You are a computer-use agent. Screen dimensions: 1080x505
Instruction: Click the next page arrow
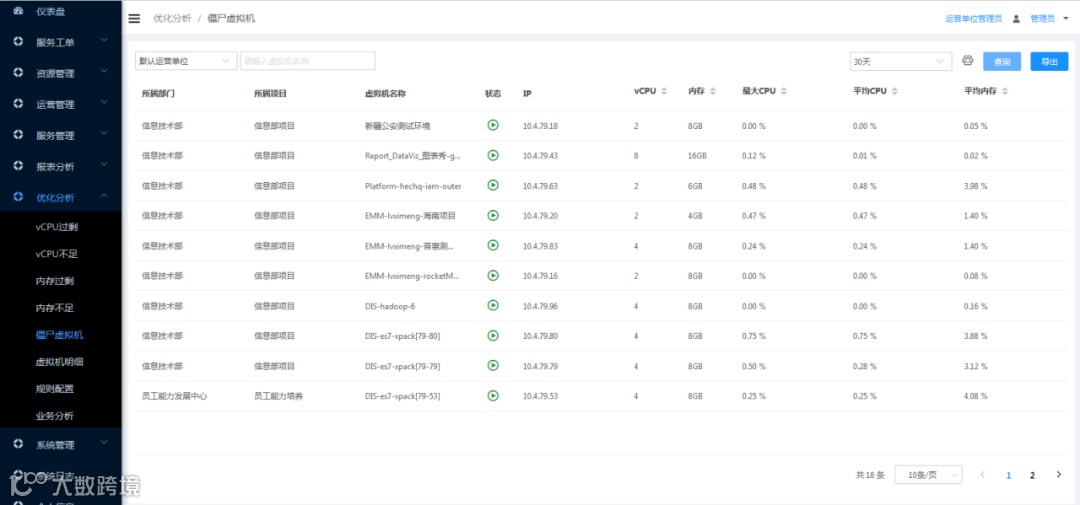(1059, 475)
